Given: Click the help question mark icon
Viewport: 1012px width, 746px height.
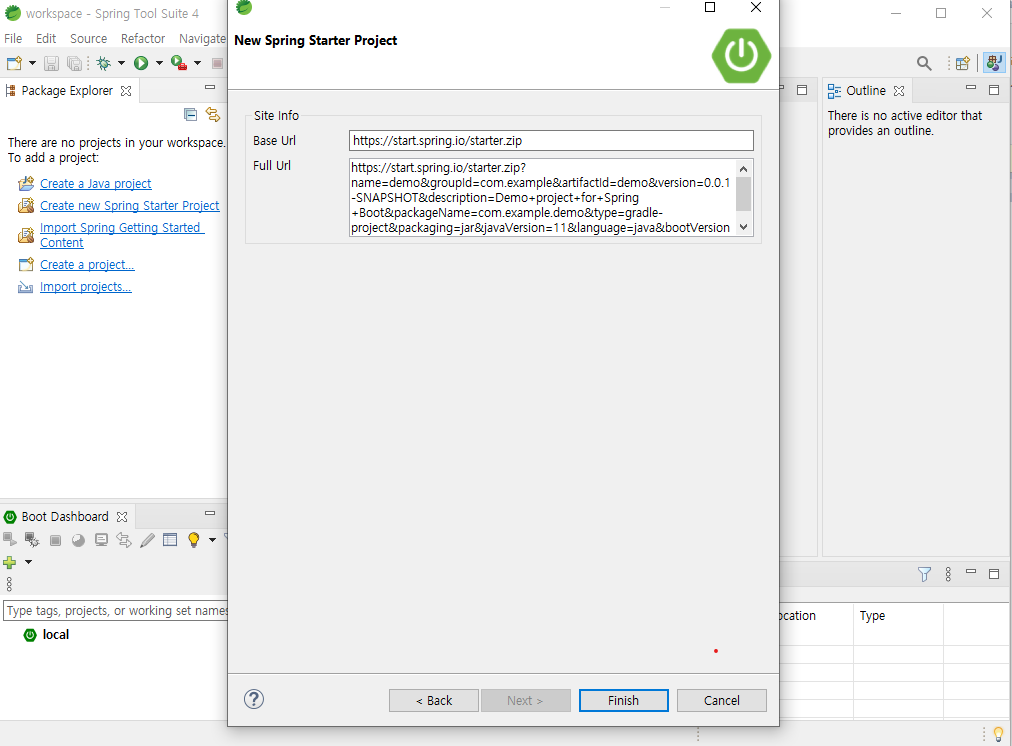Looking at the screenshot, I should [x=254, y=699].
